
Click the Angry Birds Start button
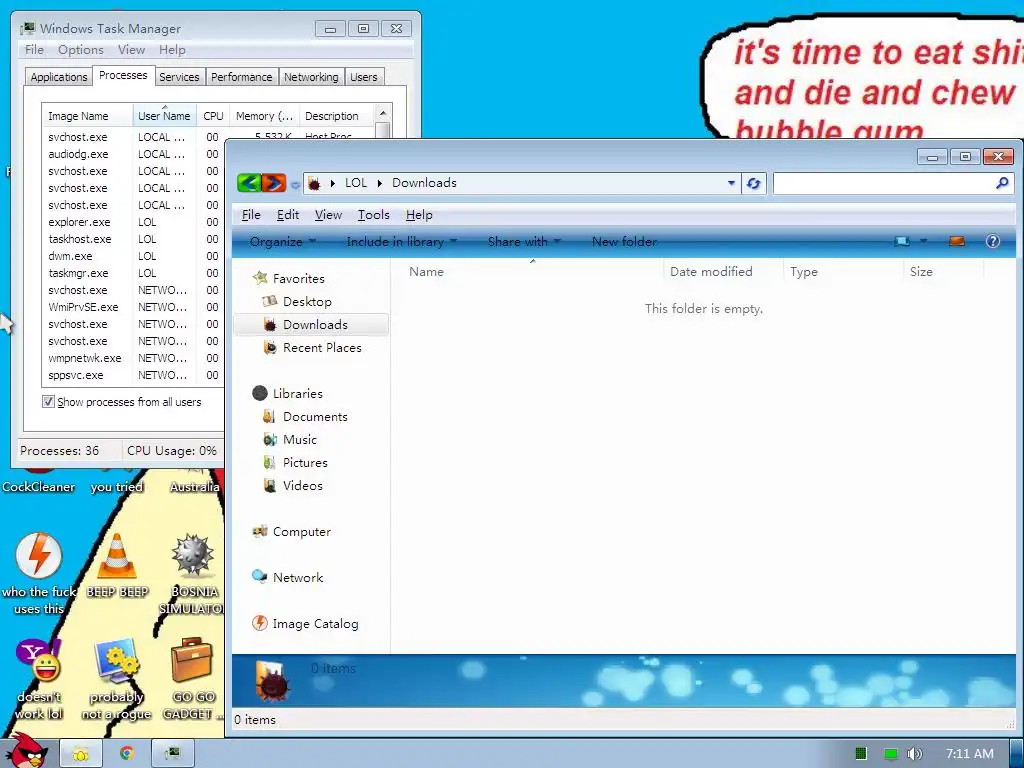coord(26,751)
